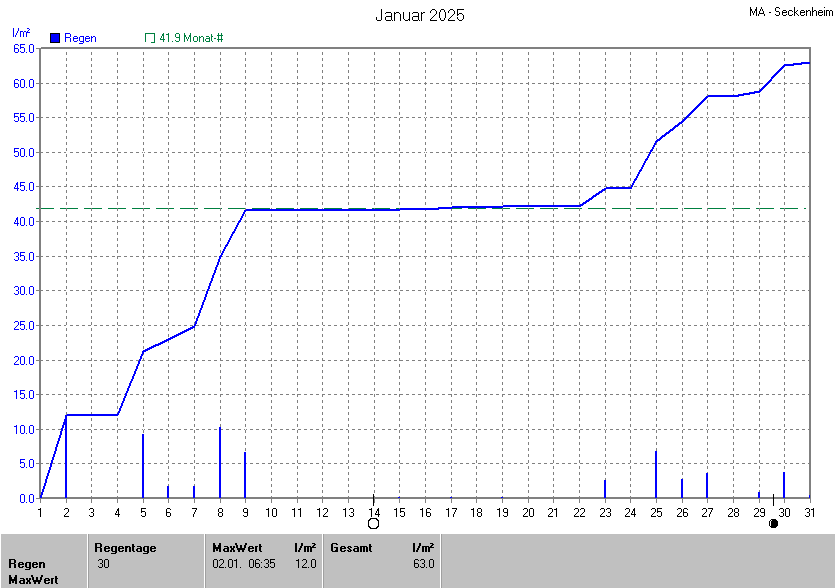This screenshot has height=588, width=835.
Task: Click the Regen row label in table
Action: (x=27, y=564)
